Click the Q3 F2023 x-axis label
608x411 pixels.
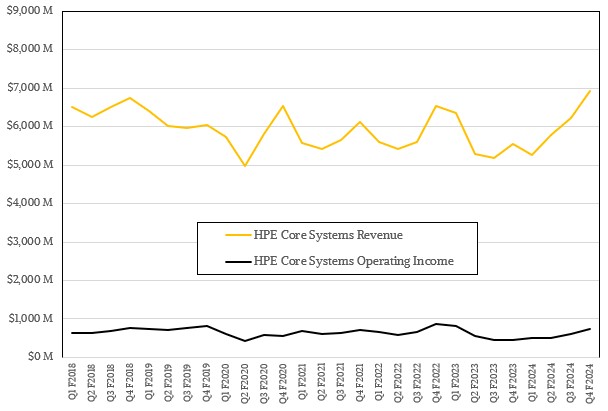point(494,382)
